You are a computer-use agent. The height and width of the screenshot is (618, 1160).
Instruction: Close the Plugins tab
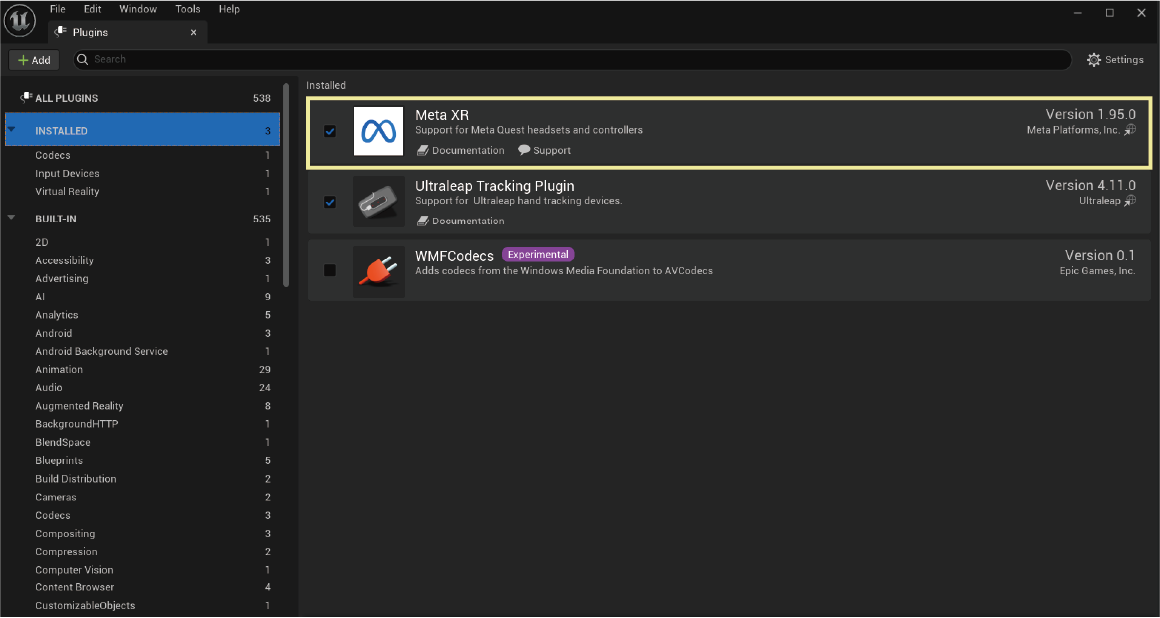click(194, 33)
